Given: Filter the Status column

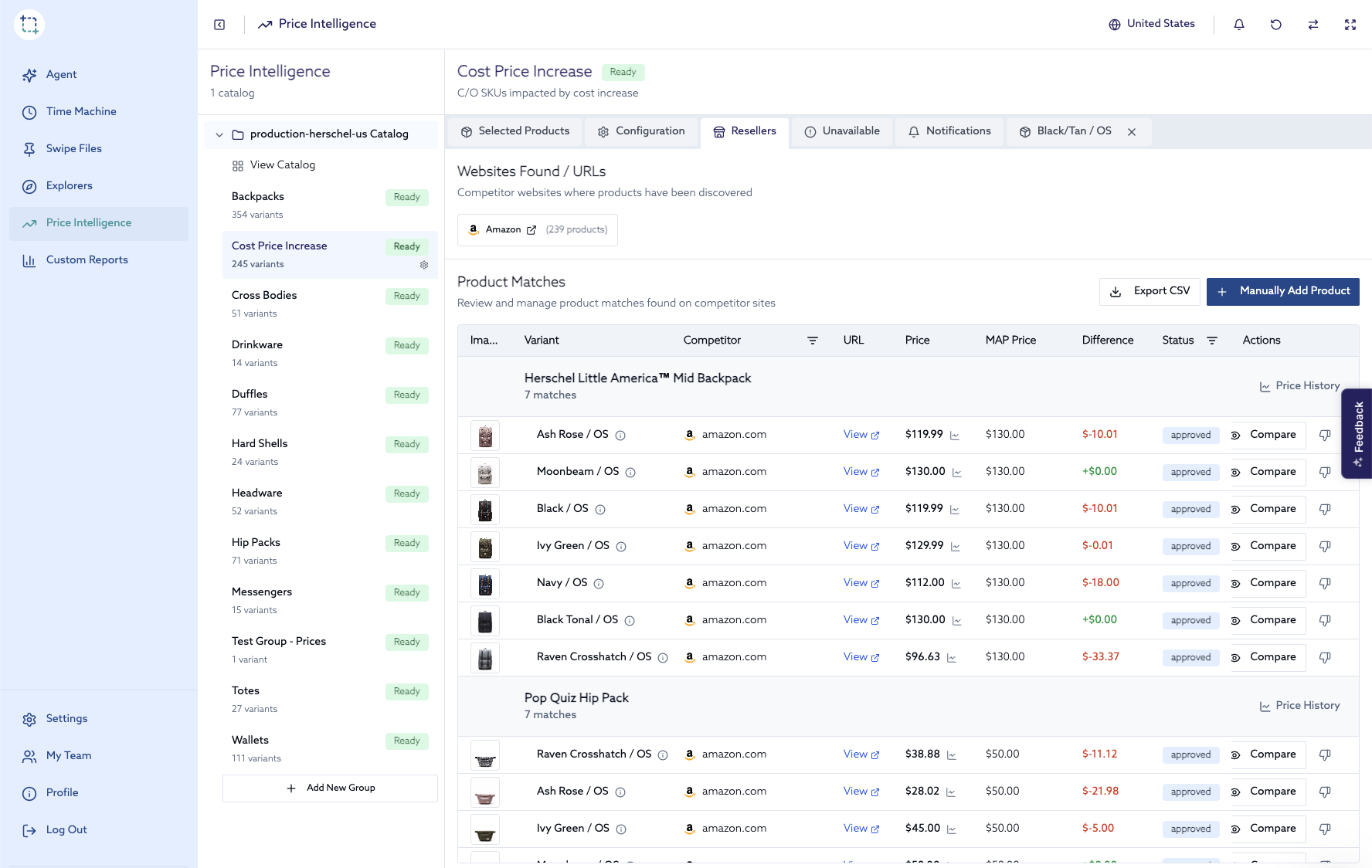Looking at the screenshot, I should click(1212, 341).
